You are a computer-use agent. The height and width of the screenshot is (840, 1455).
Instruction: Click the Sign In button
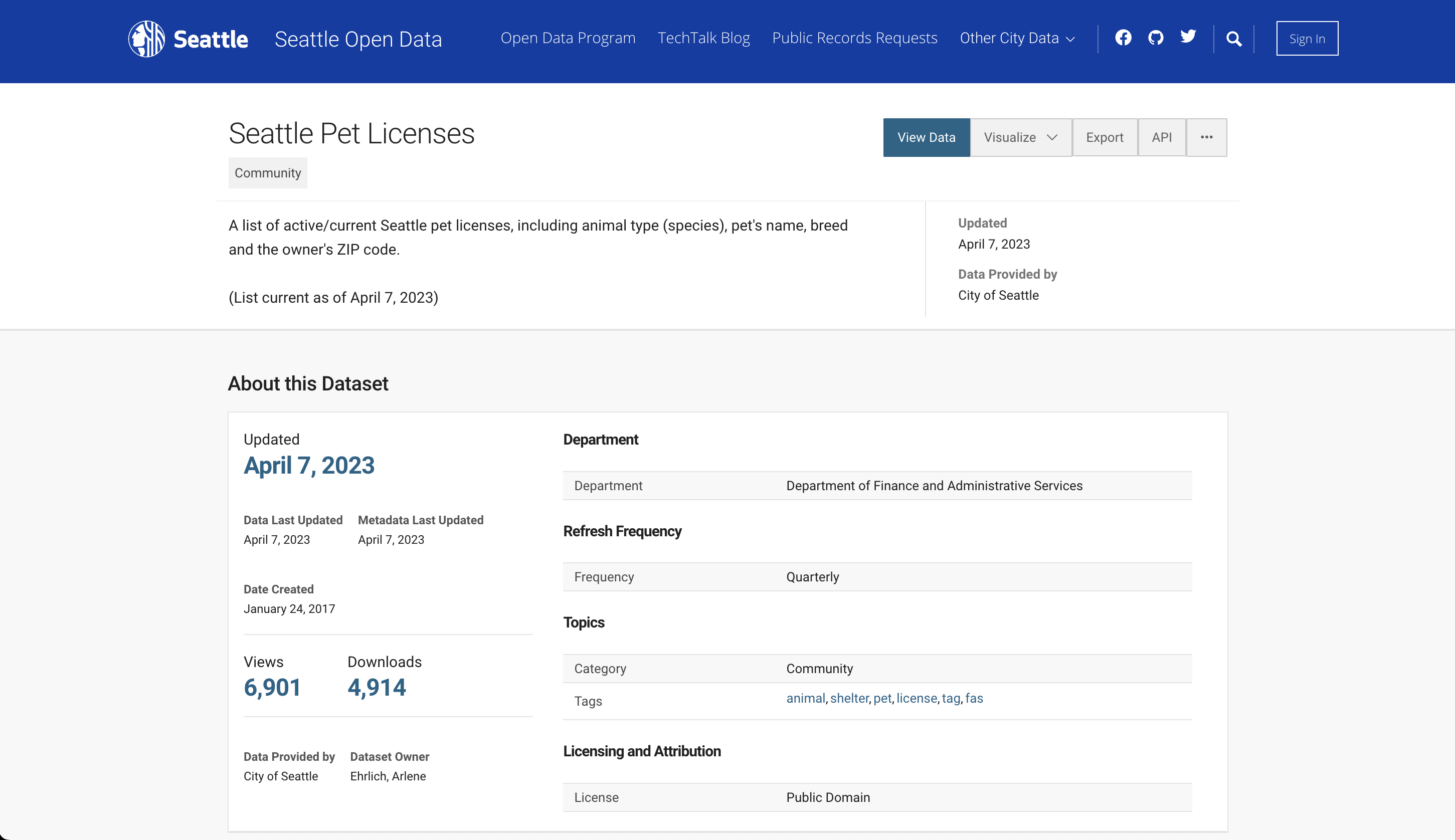tap(1306, 38)
